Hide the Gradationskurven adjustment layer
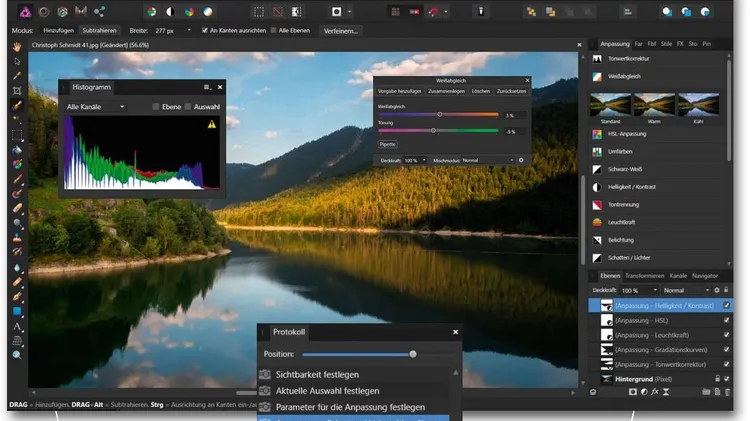750x421 pixels. click(x=727, y=350)
